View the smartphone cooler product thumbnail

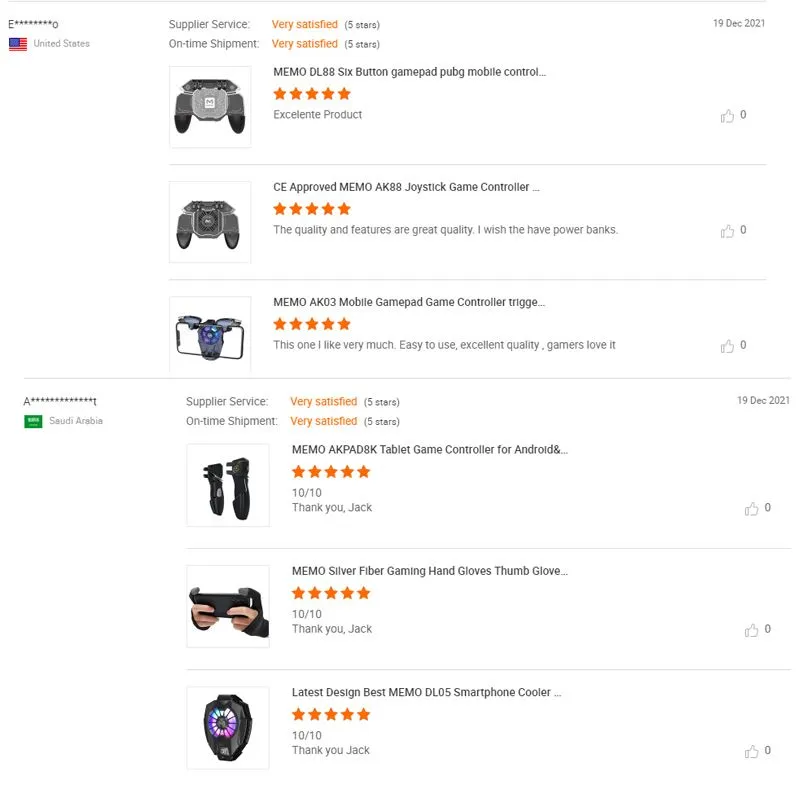pyautogui.click(x=227, y=727)
